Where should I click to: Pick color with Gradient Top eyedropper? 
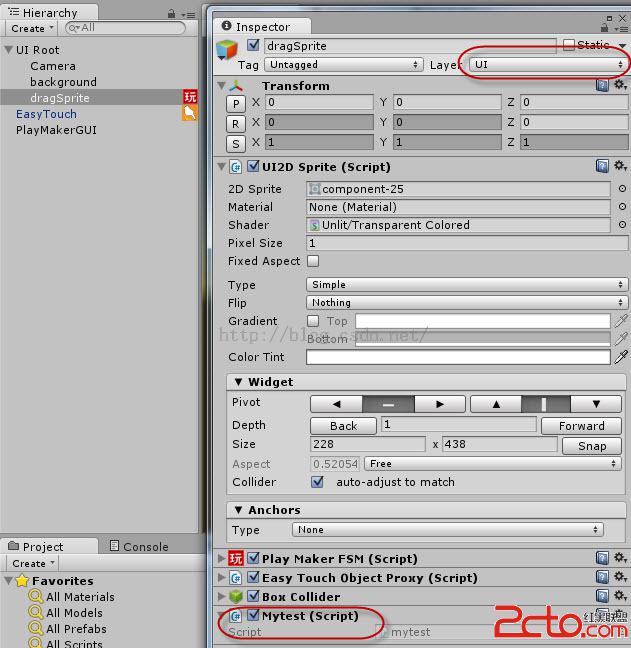(x=621, y=321)
